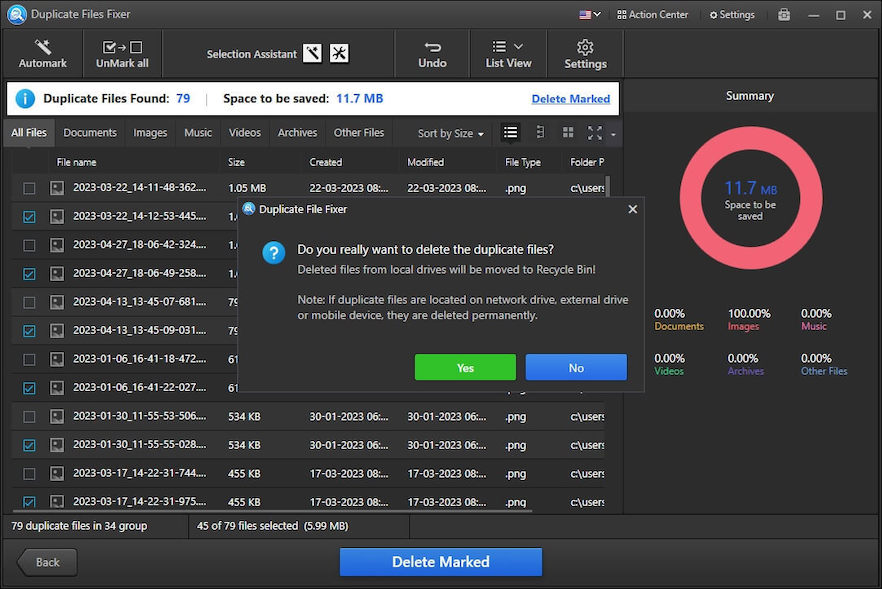Check the 2023-03-22_14-11-48-362 file checkbox
The width and height of the screenshot is (882, 589).
(29, 188)
